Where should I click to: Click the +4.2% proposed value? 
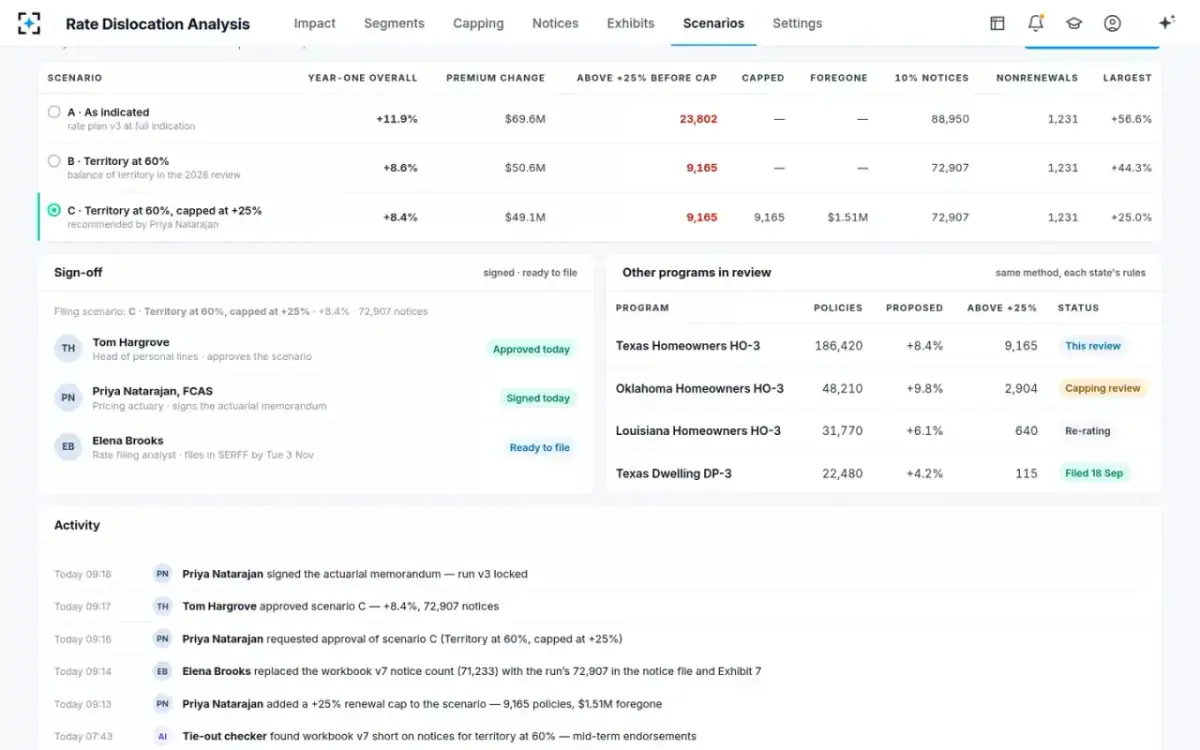tap(924, 473)
